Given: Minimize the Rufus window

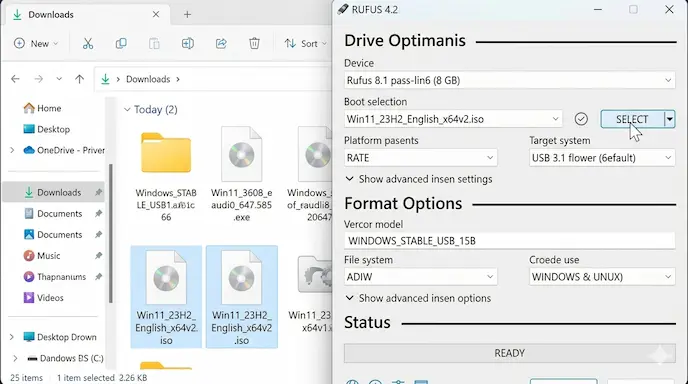Looking at the screenshot, I should 598,10.
